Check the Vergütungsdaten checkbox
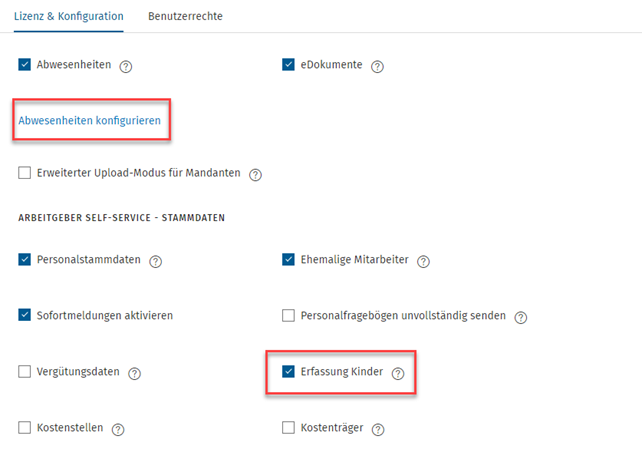This screenshot has height=449, width=642. 25,371
